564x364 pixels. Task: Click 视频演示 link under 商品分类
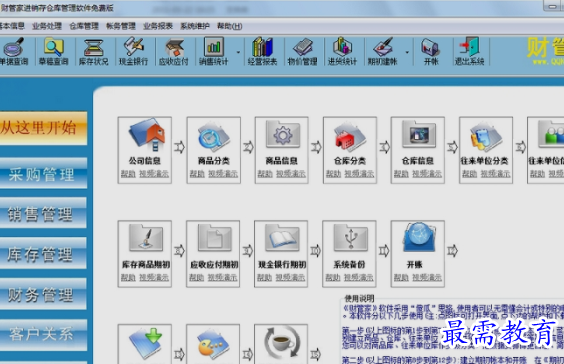click(223, 174)
